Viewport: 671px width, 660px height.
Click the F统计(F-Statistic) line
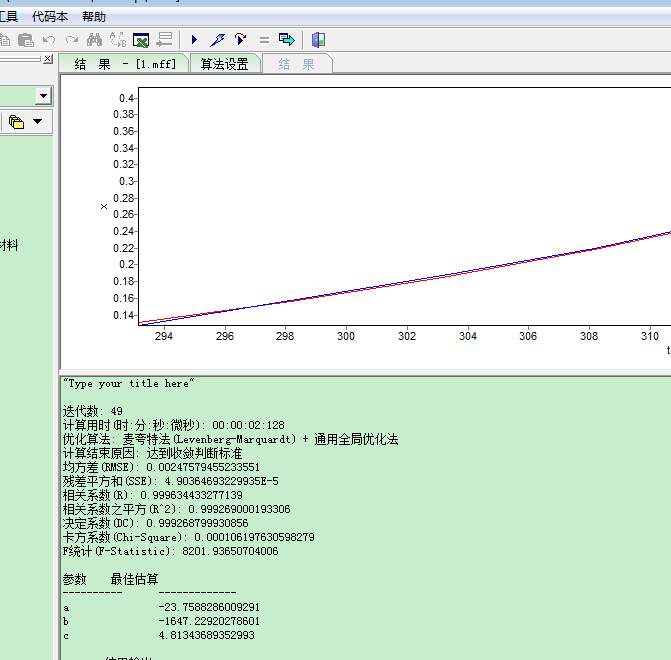click(171, 551)
